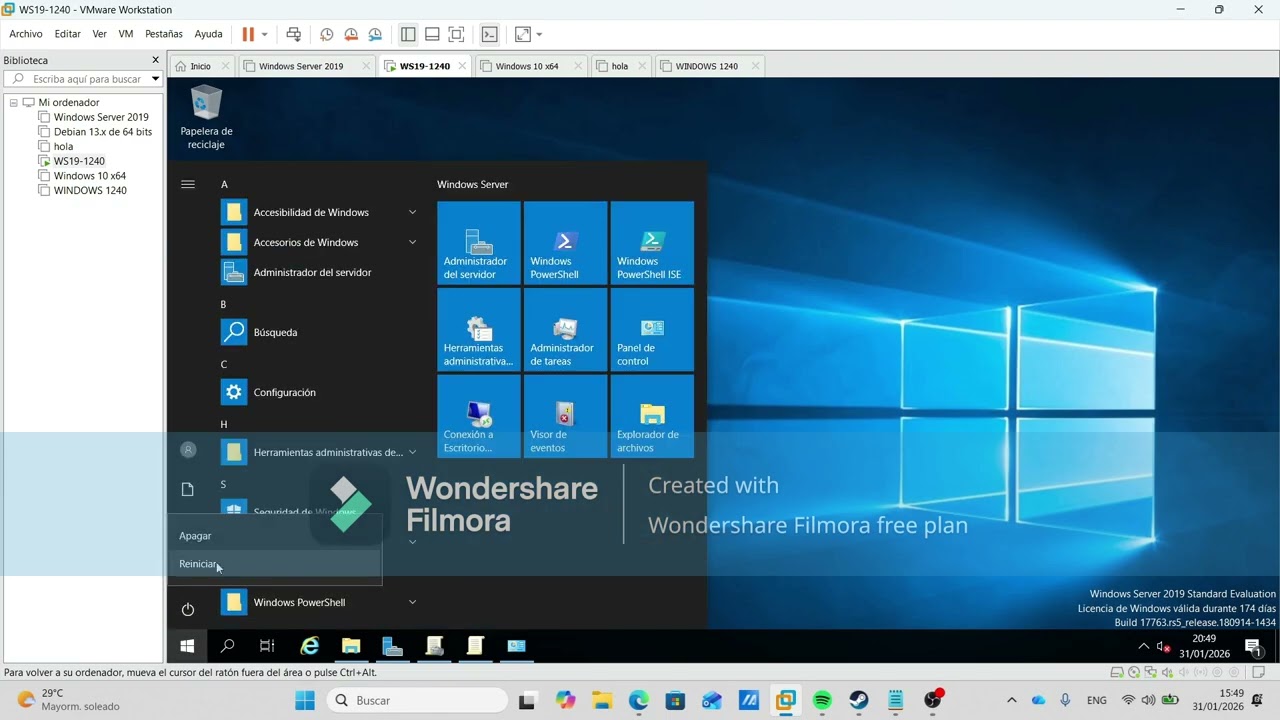Screen dimensions: 1280x720
Task: Click the guest Windows Start button
Action: (187, 646)
